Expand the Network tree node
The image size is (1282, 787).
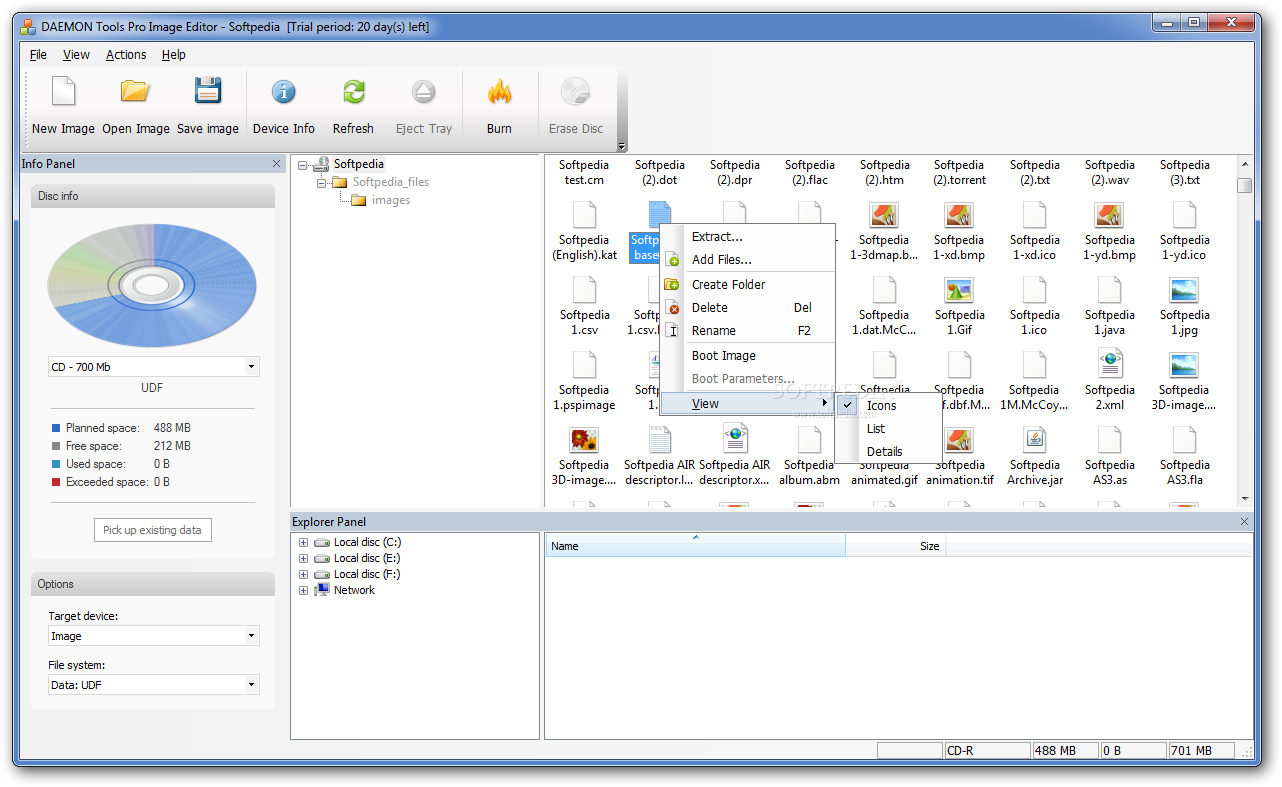click(x=303, y=590)
